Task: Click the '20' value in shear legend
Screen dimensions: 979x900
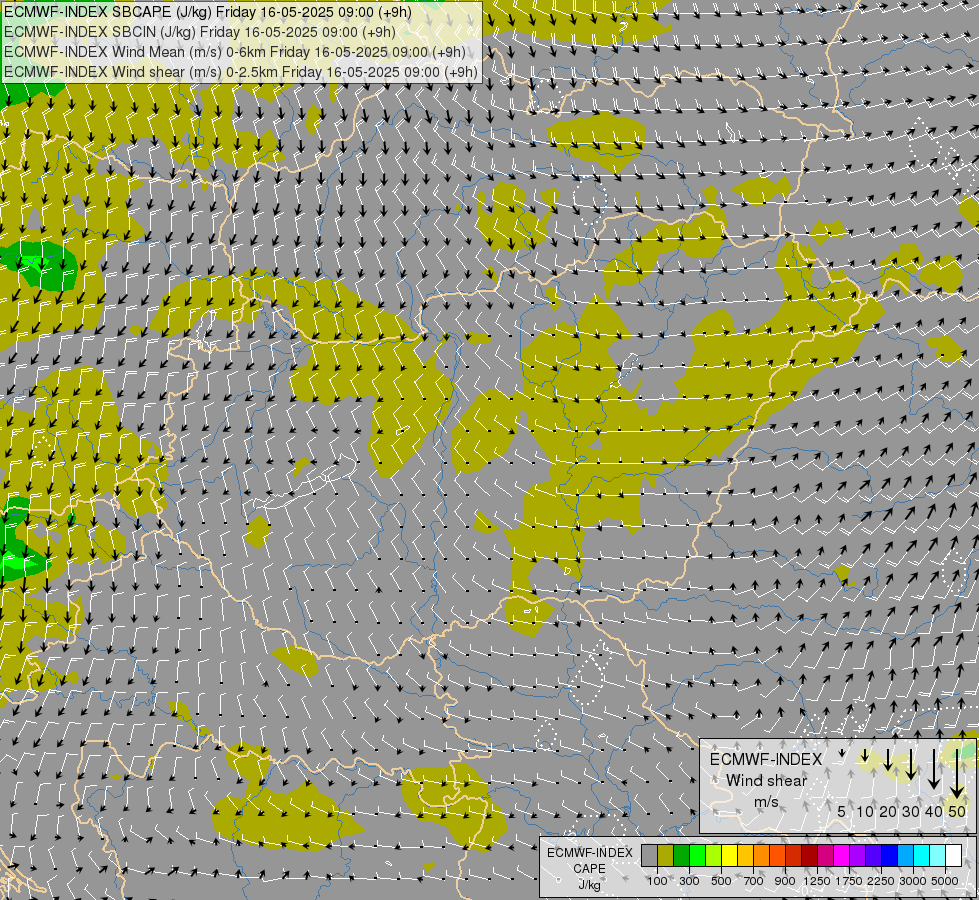Action: click(888, 811)
